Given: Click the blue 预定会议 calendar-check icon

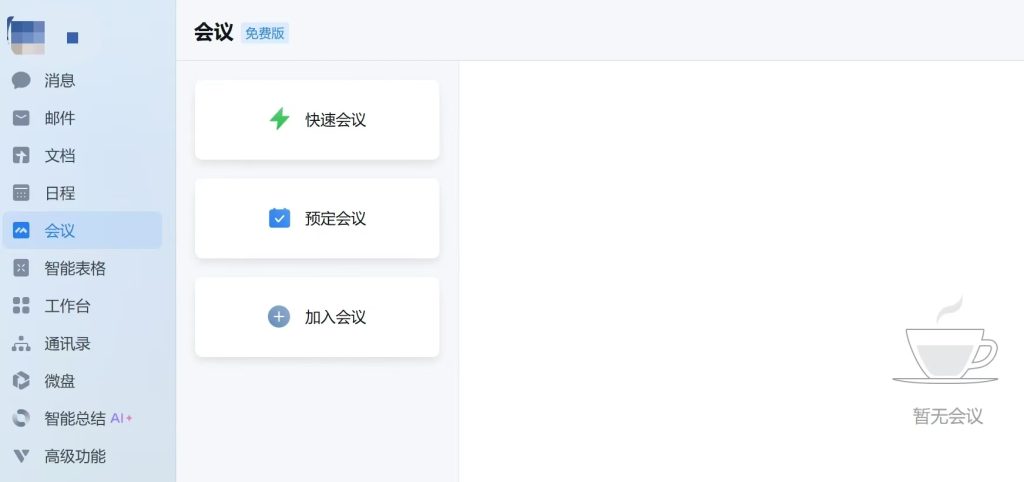Looking at the screenshot, I should tap(279, 218).
